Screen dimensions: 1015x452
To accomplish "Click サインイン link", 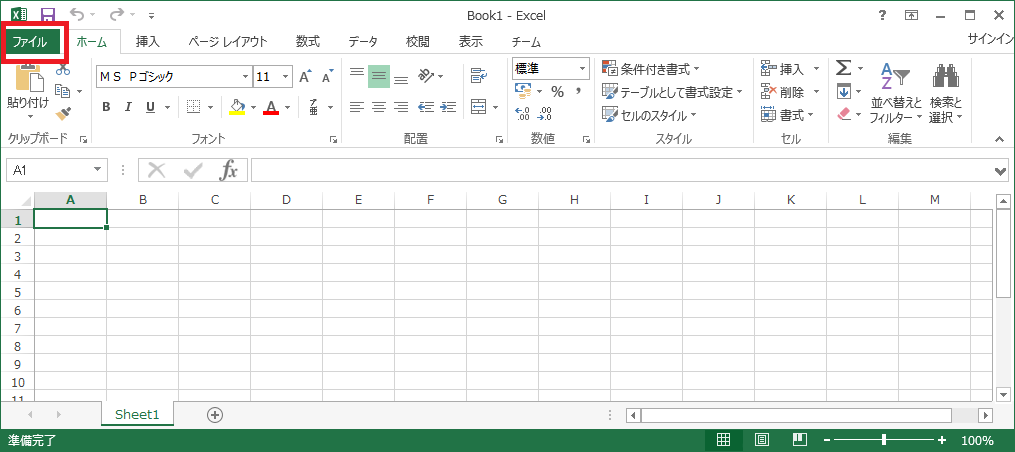I will click(x=990, y=40).
